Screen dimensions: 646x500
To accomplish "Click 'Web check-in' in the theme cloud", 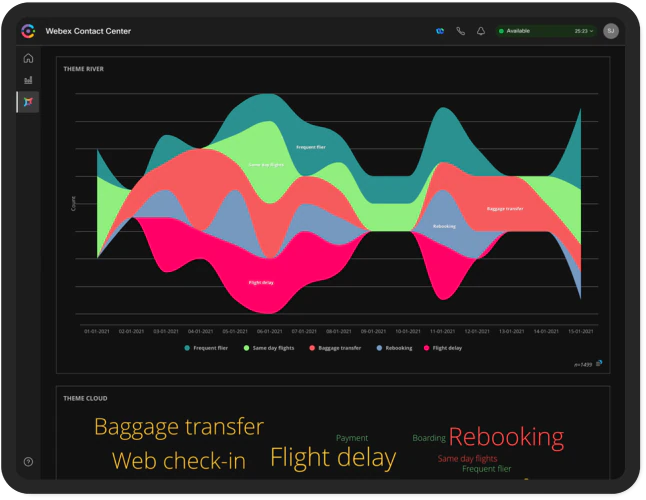I will [x=179, y=461].
